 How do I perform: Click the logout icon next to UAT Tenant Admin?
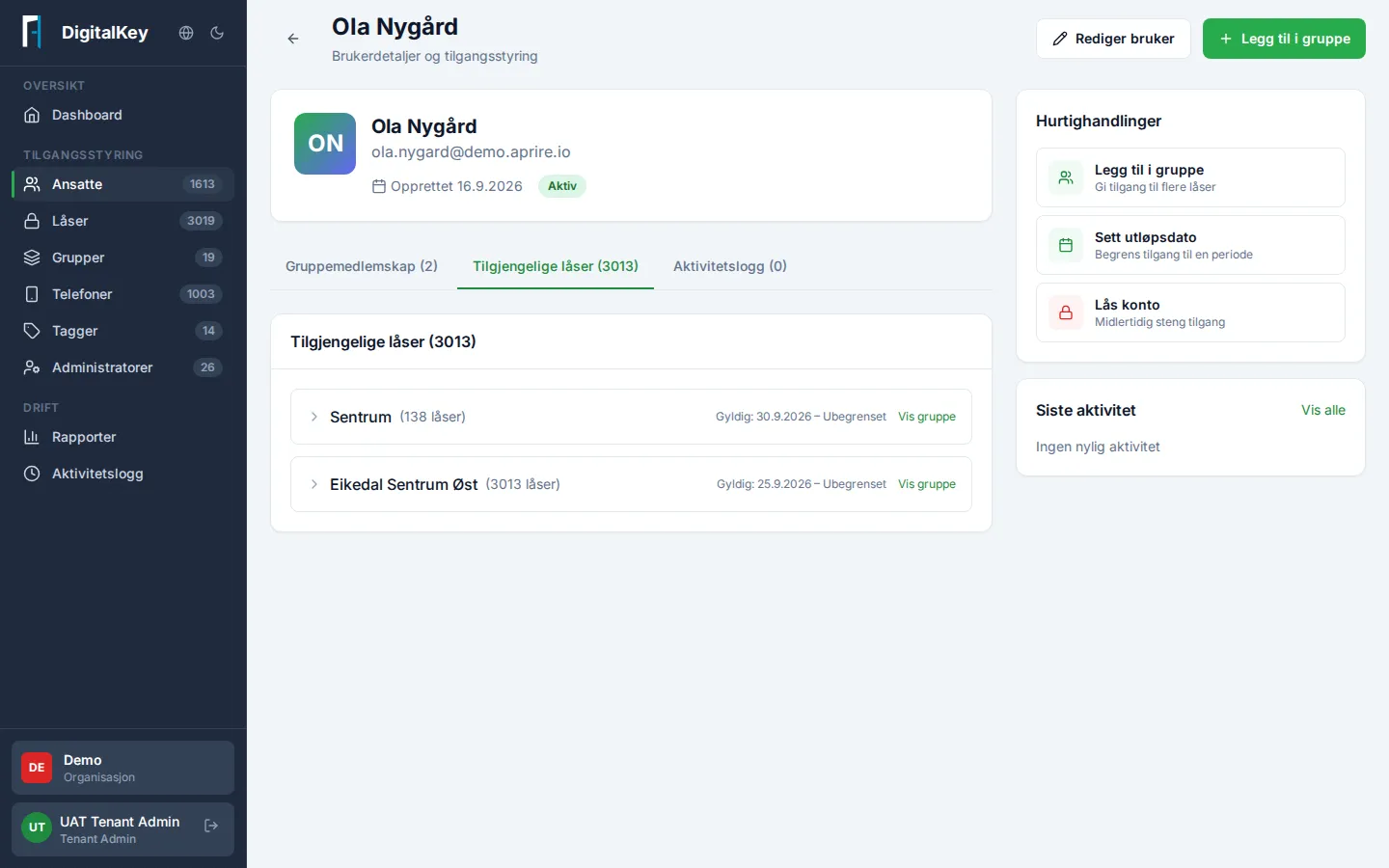click(x=211, y=826)
